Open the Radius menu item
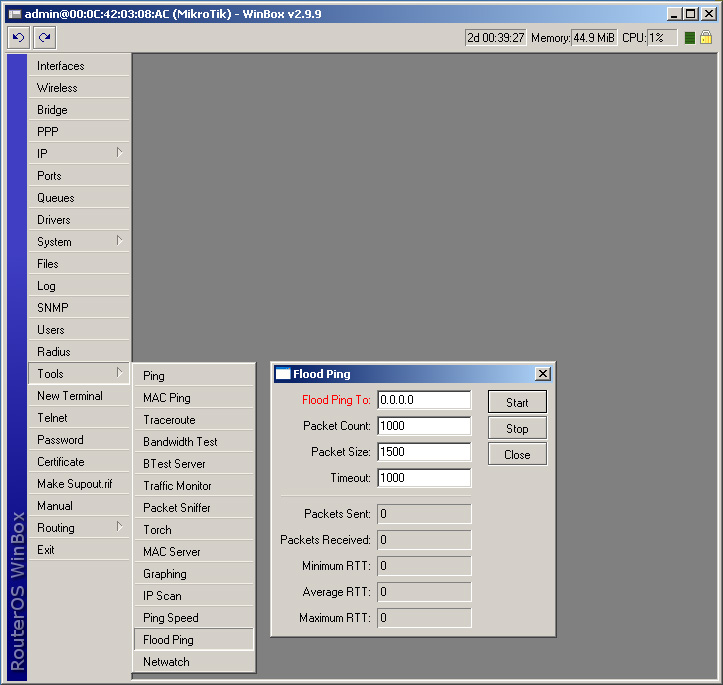 pyautogui.click(x=79, y=352)
